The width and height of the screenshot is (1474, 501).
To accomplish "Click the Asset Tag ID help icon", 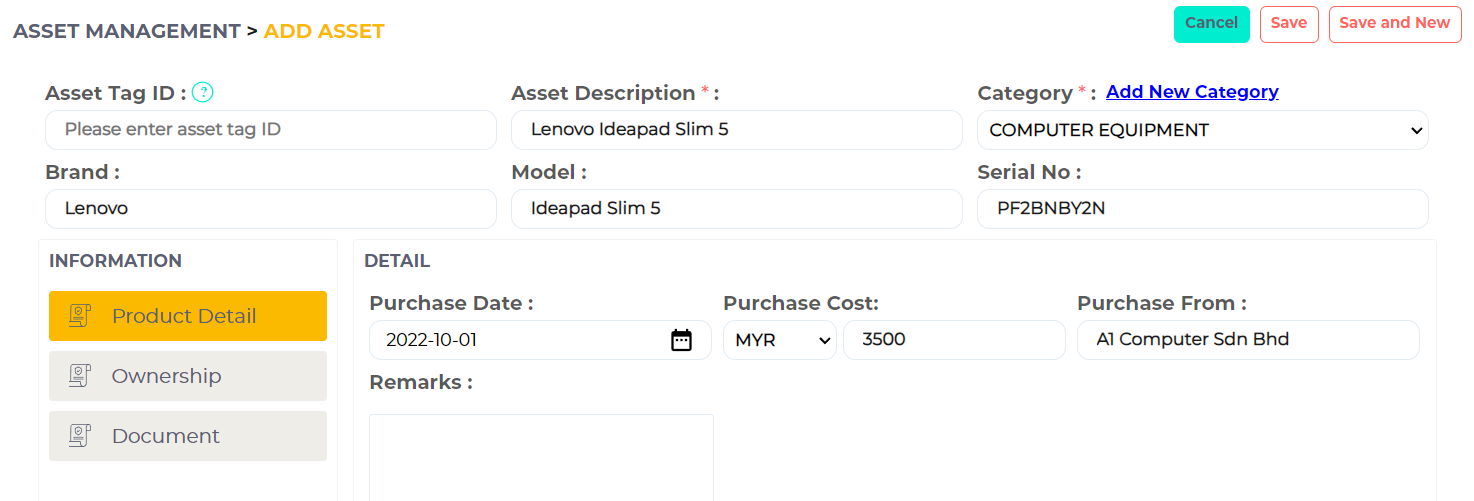I will pyautogui.click(x=203, y=93).
